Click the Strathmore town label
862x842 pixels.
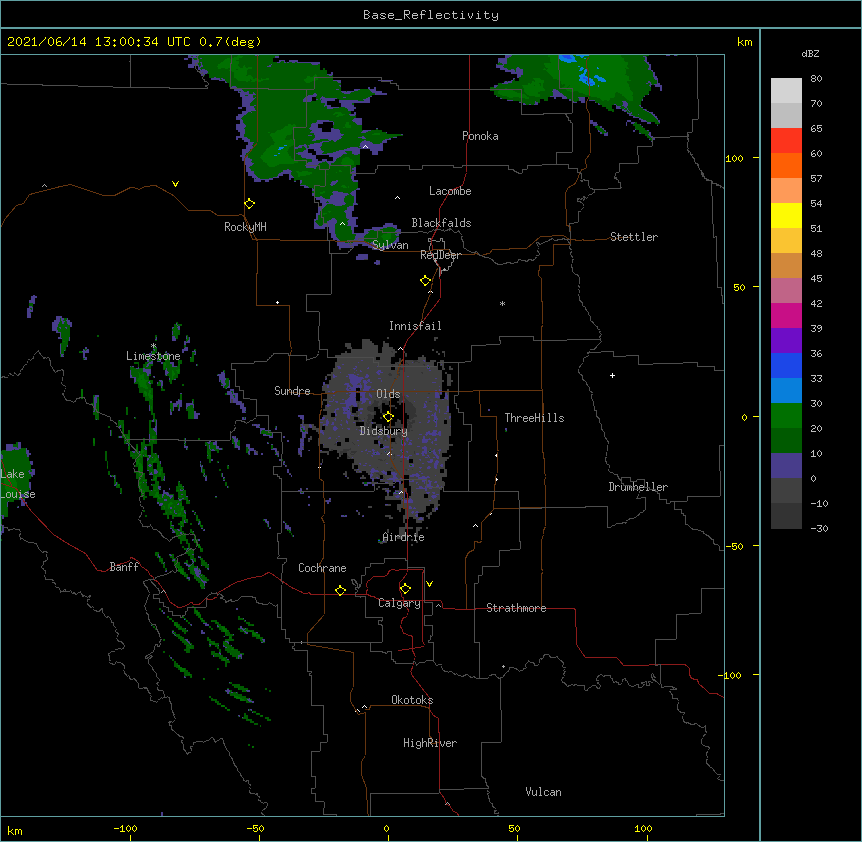coord(516,608)
